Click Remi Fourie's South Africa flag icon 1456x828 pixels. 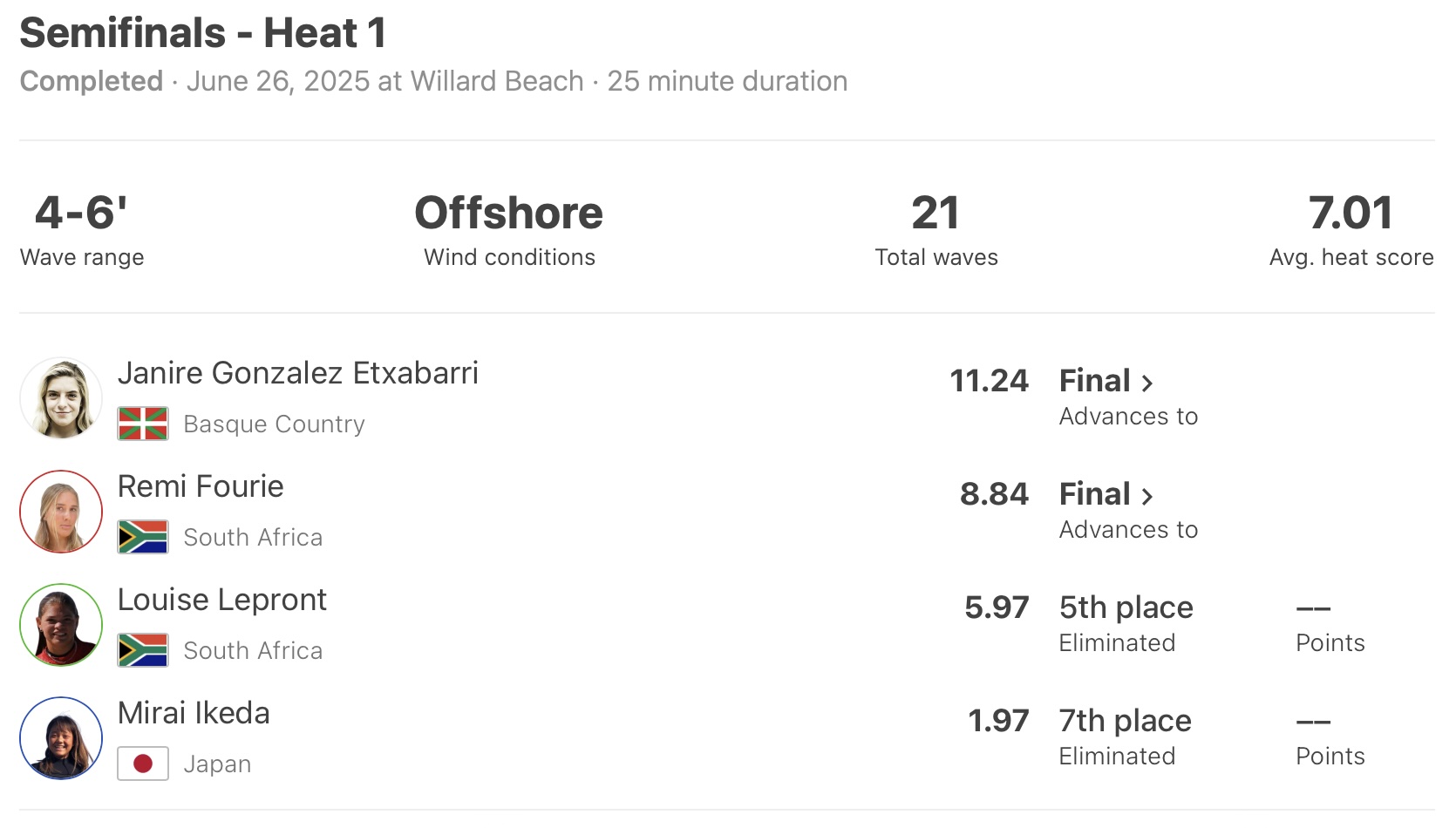pos(143,538)
